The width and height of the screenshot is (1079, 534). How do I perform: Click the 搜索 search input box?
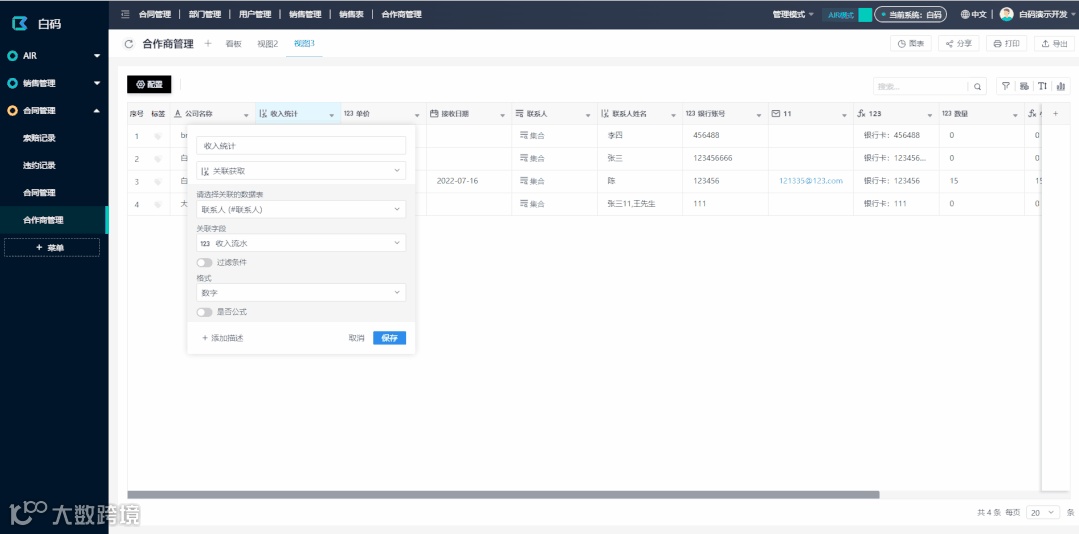[921, 86]
